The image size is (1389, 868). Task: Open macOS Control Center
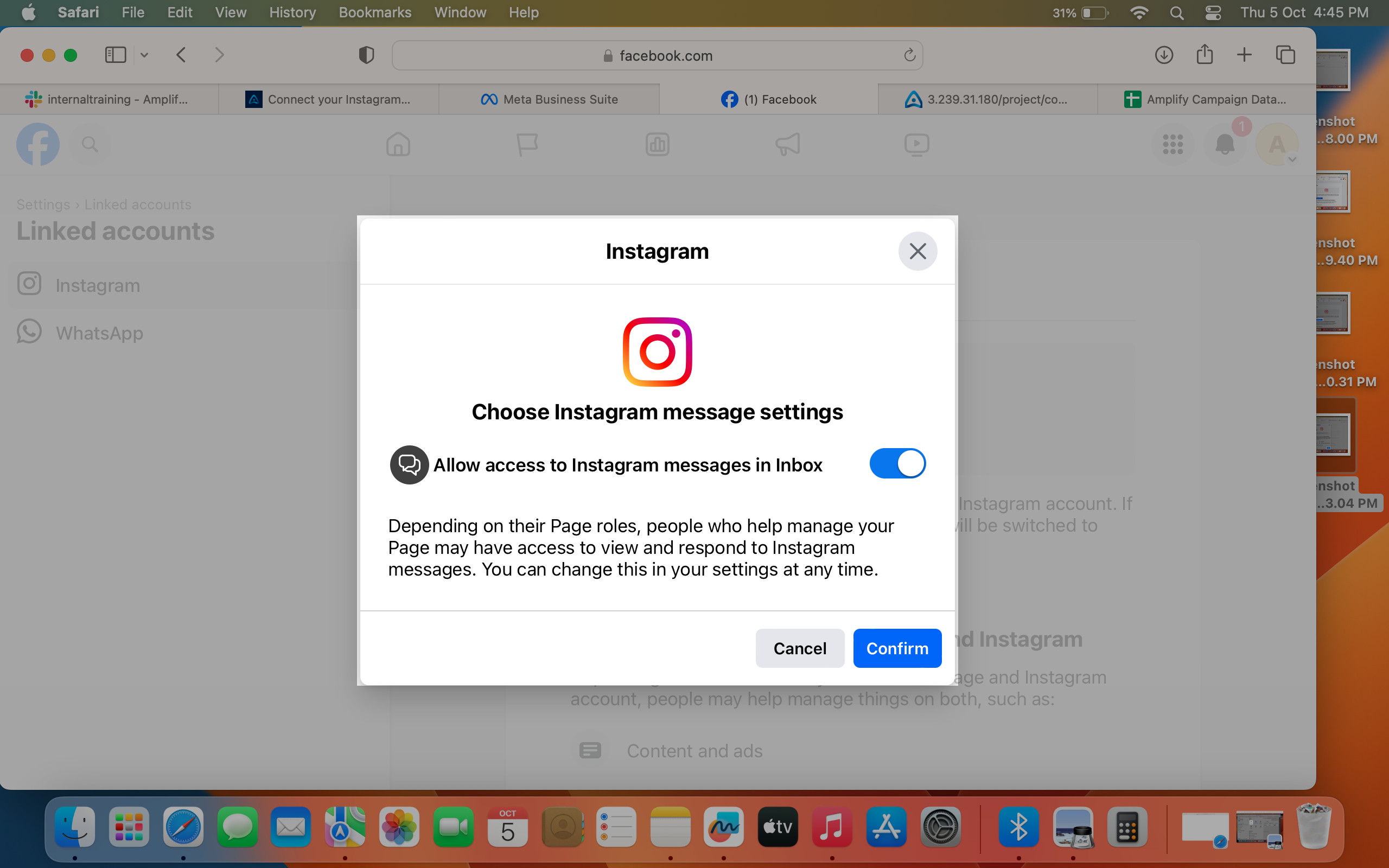[1213, 12]
